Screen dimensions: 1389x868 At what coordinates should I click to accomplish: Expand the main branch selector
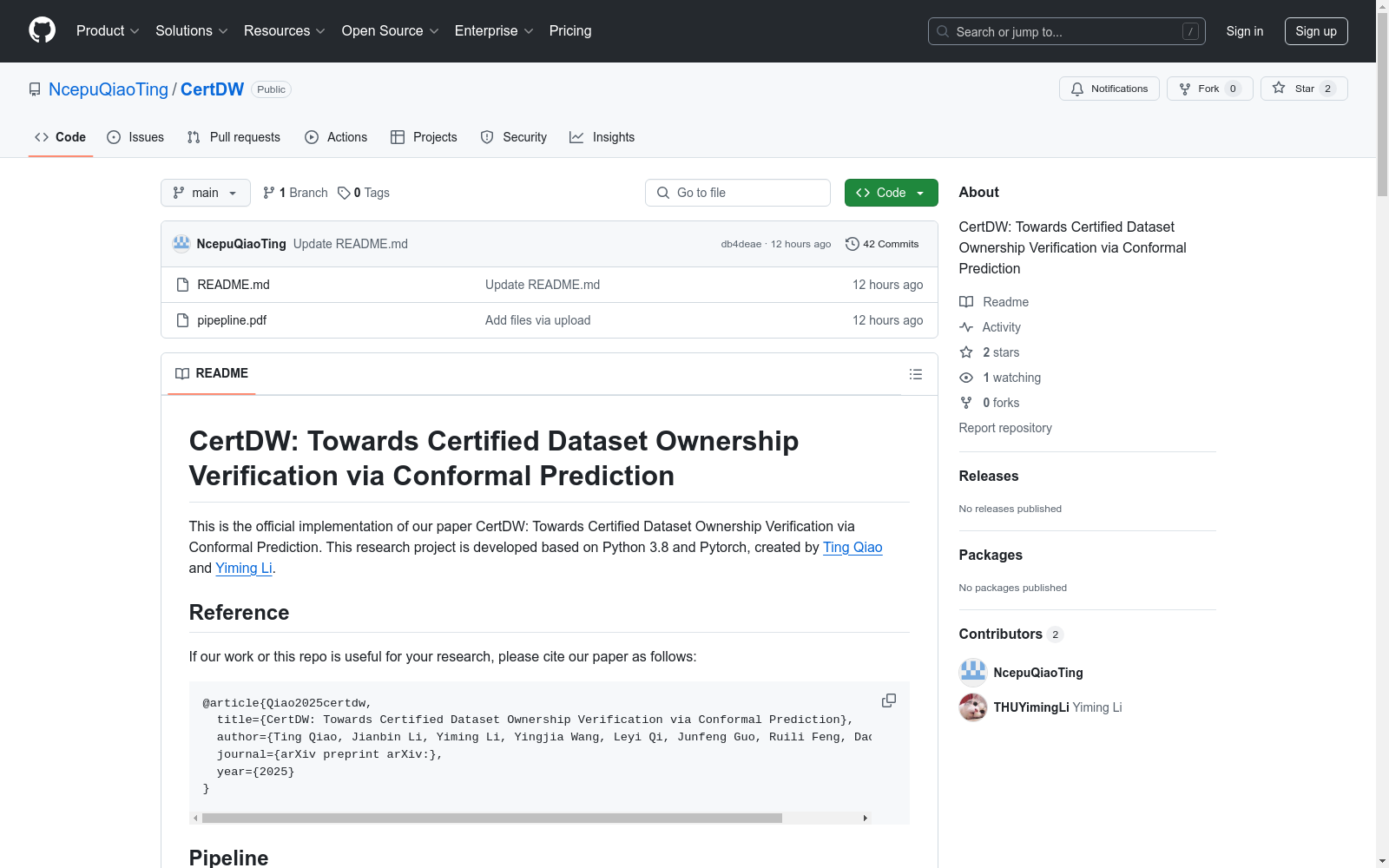coord(206,193)
